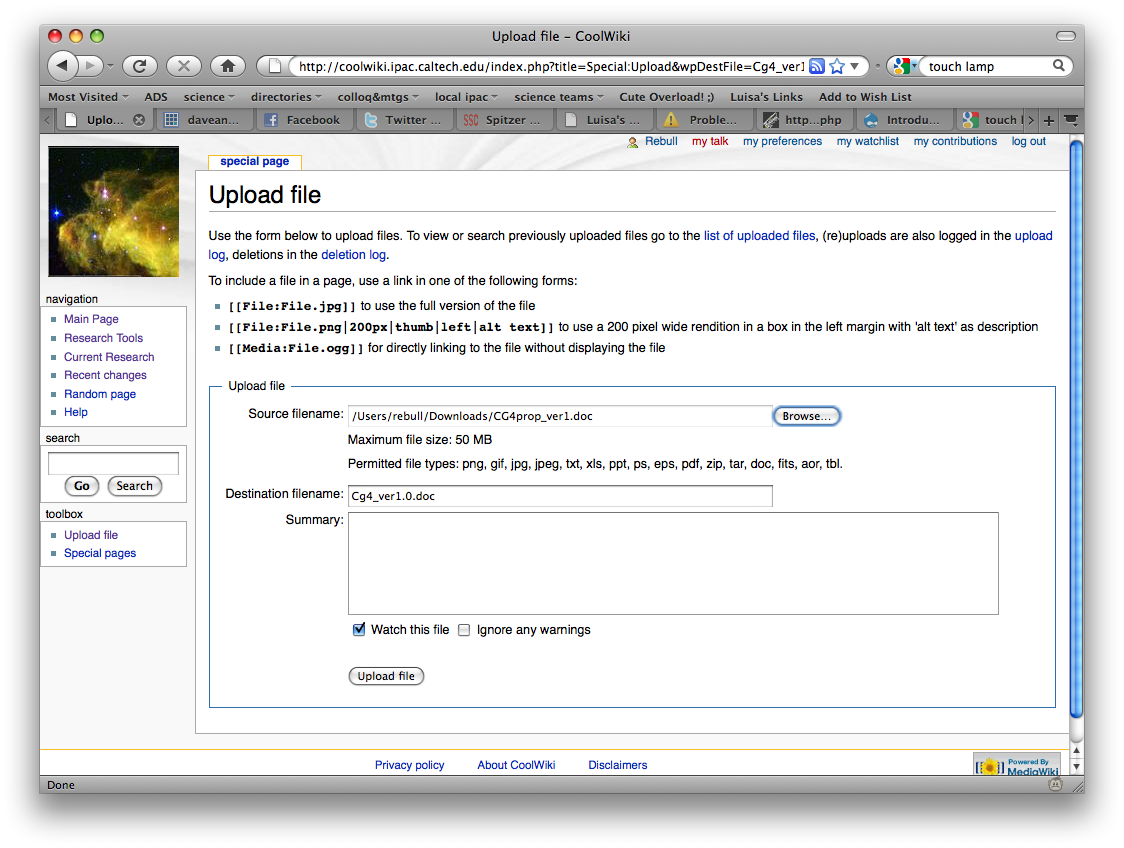The image size is (1124, 848).
Task: Switch to the Twitter tab
Action: (405, 120)
